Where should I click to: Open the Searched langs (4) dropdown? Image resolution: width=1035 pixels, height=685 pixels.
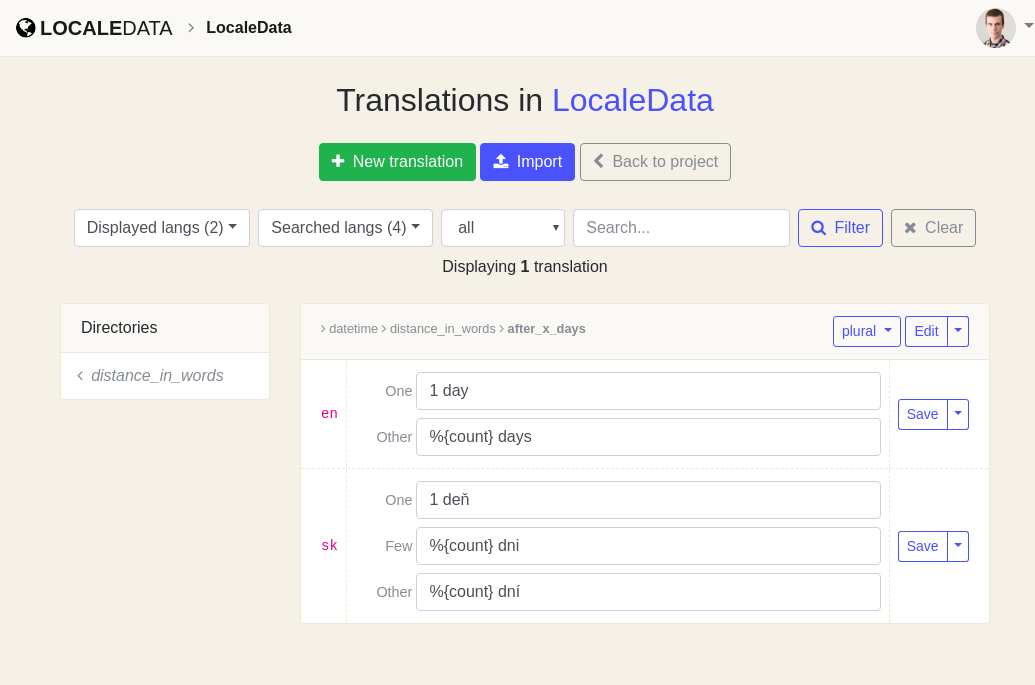(x=345, y=228)
